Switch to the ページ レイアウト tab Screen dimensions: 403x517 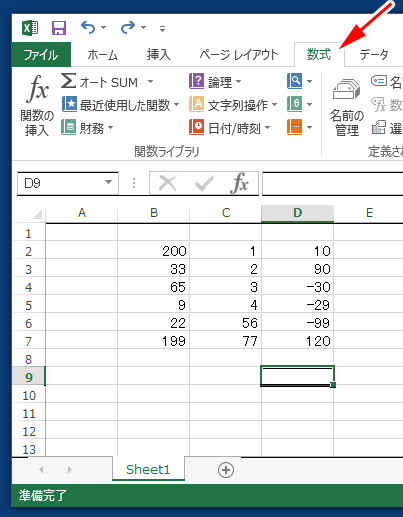239,55
